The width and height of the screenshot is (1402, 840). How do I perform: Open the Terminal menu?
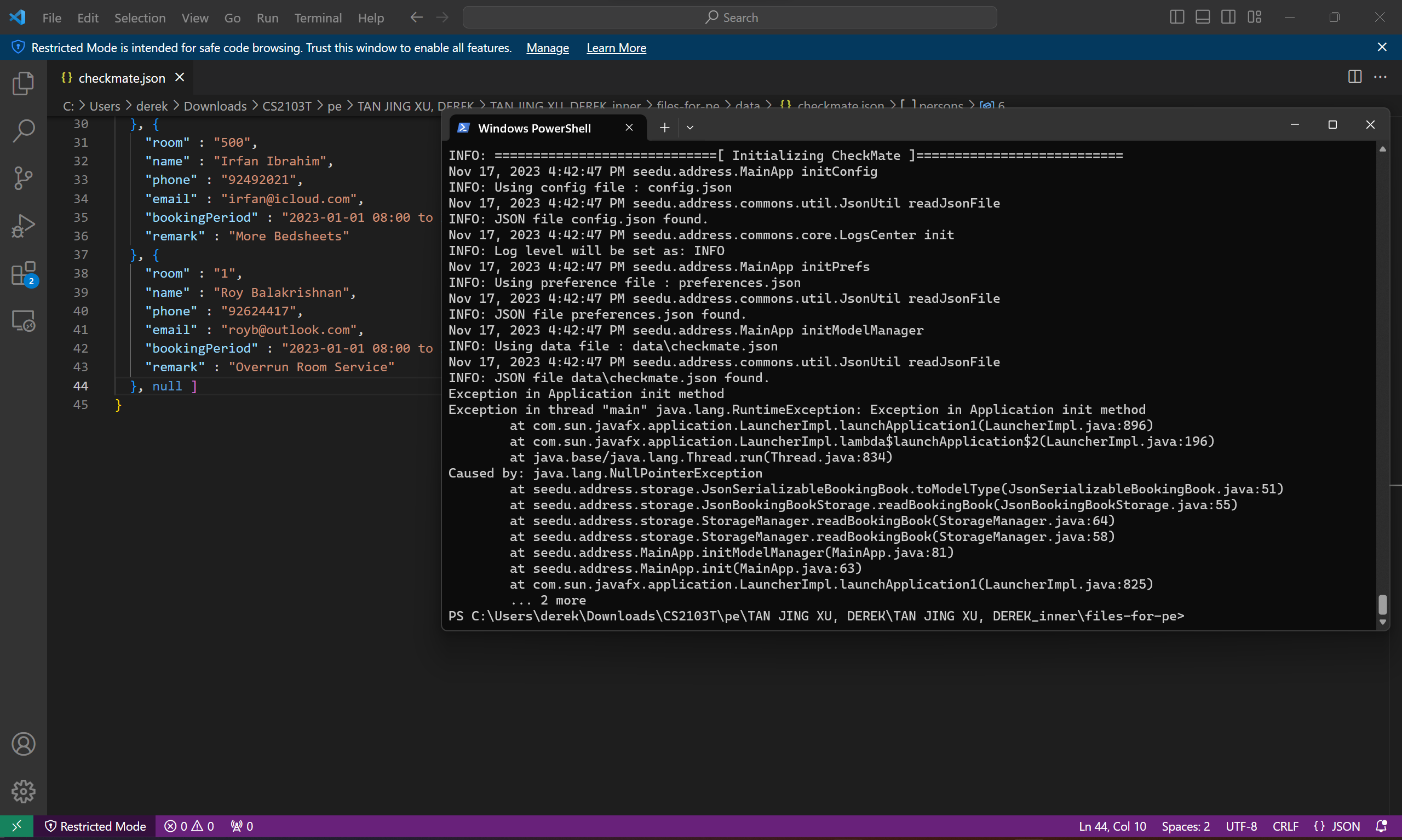pyautogui.click(x=318, y=18)
